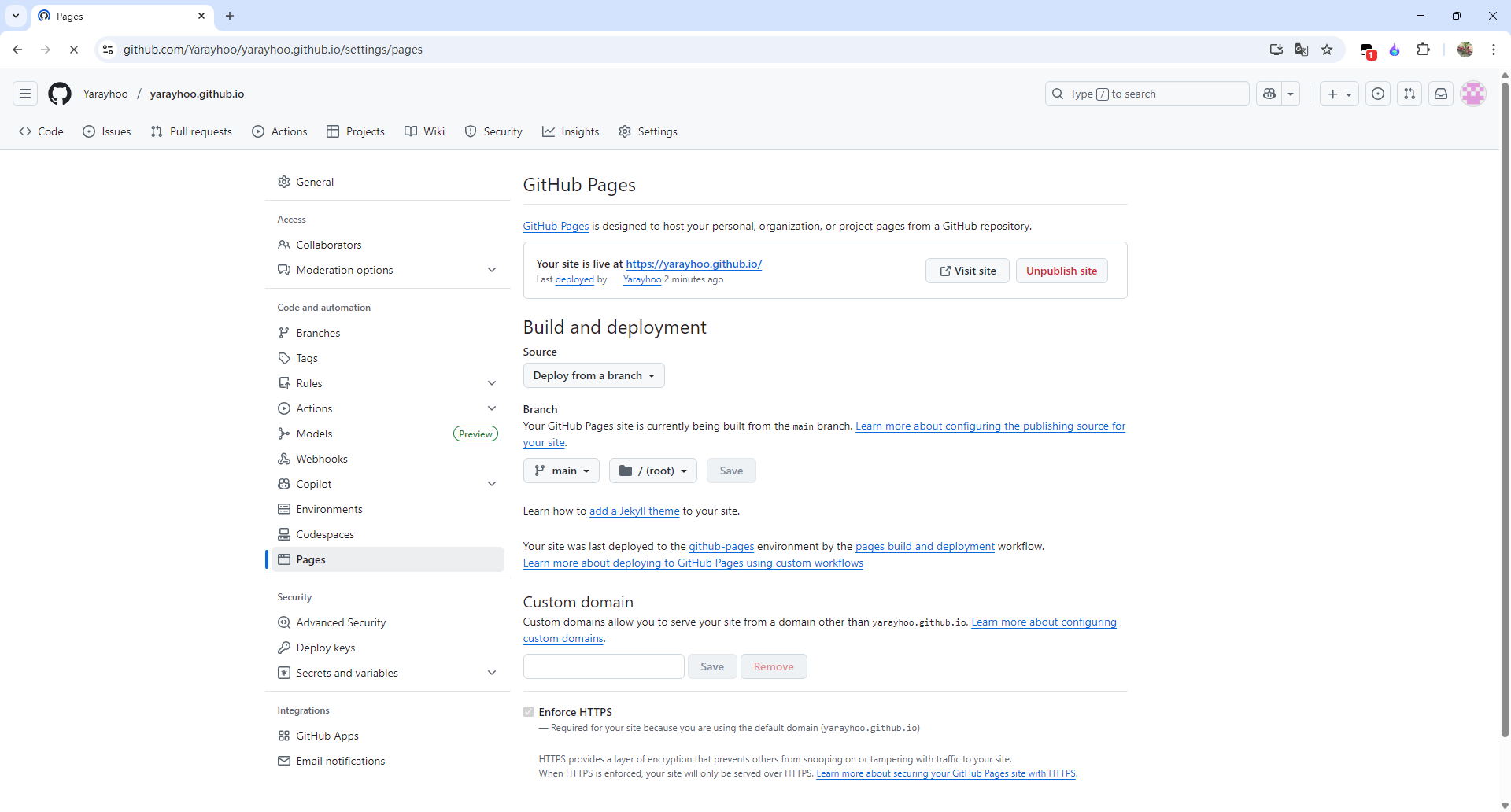Open General settings in sidebar

[387, 182]
